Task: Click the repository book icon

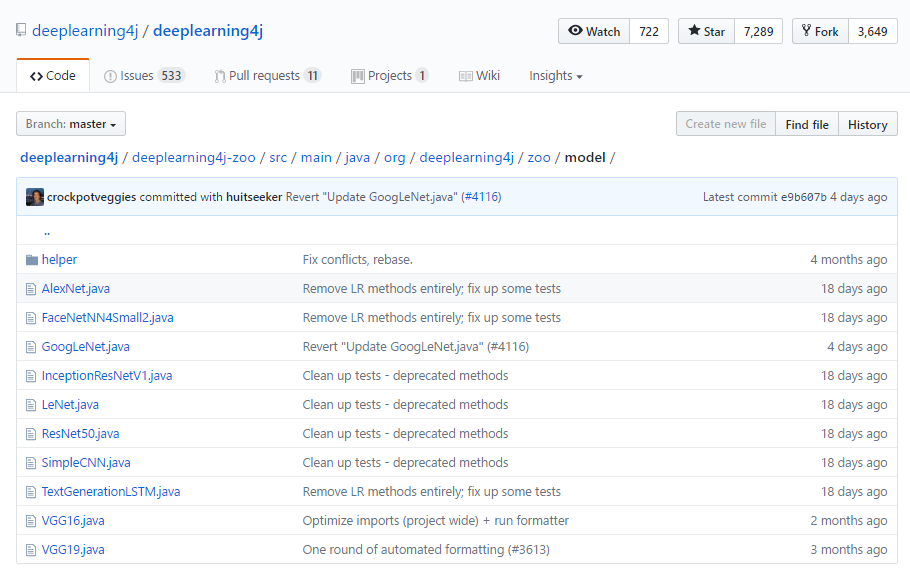Action: [x=21, y=30]
